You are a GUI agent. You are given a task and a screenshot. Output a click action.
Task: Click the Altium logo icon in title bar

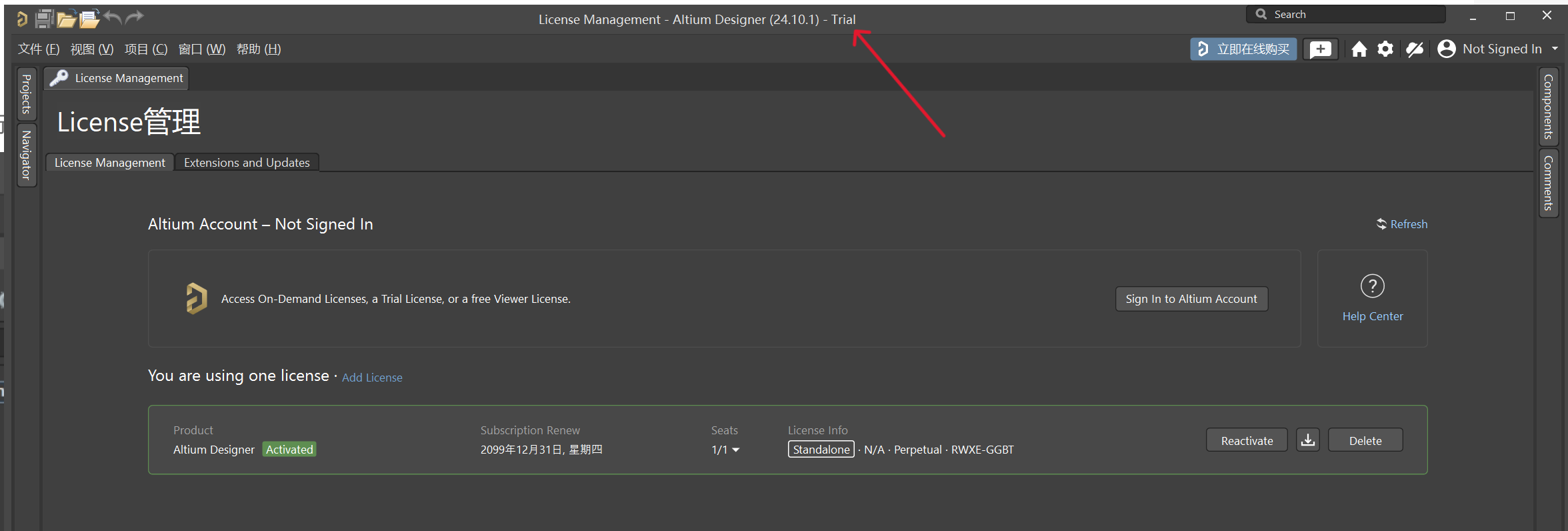pyautogui.click(x=22, y=19)
